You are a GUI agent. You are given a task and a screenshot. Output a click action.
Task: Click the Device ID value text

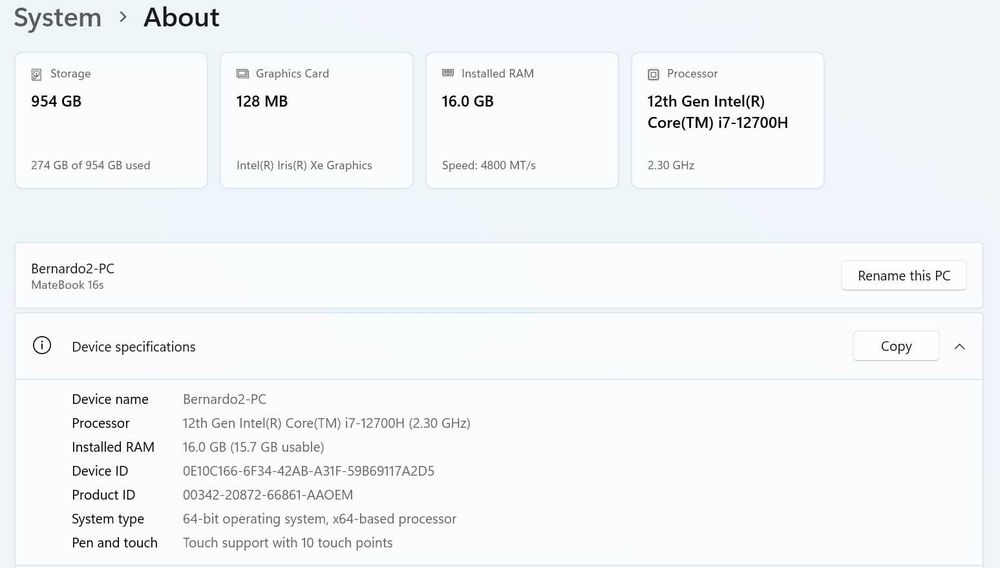click(308, 471)
